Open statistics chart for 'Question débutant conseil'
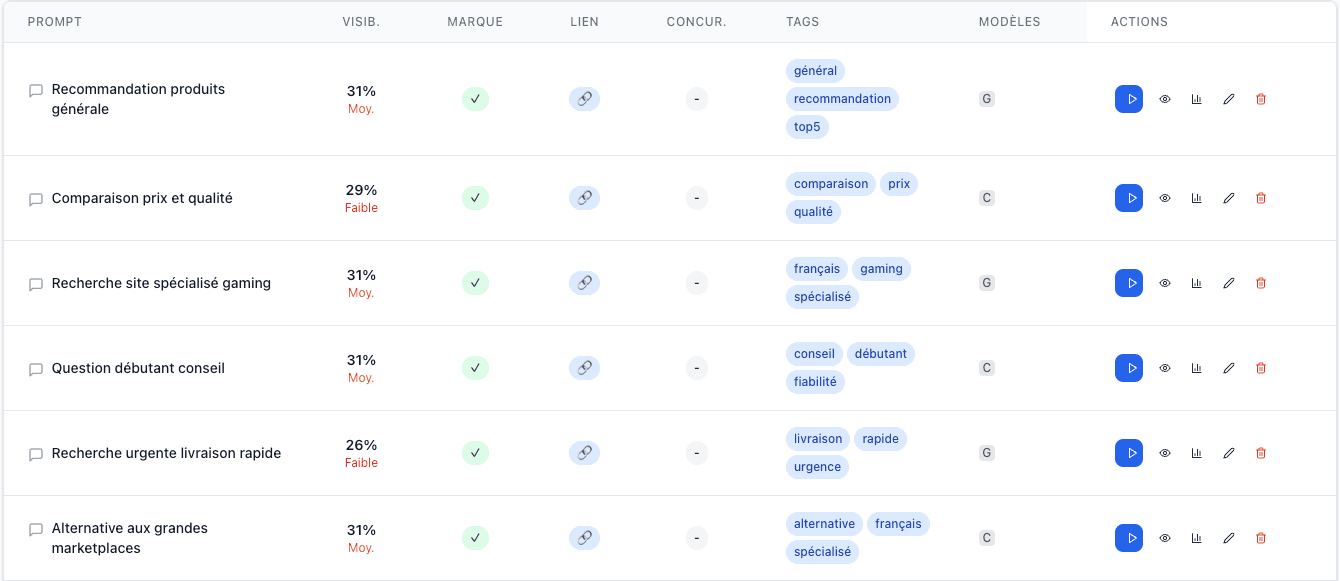The height and width of the screenshot is (581, 1340). click(1196, 368)
